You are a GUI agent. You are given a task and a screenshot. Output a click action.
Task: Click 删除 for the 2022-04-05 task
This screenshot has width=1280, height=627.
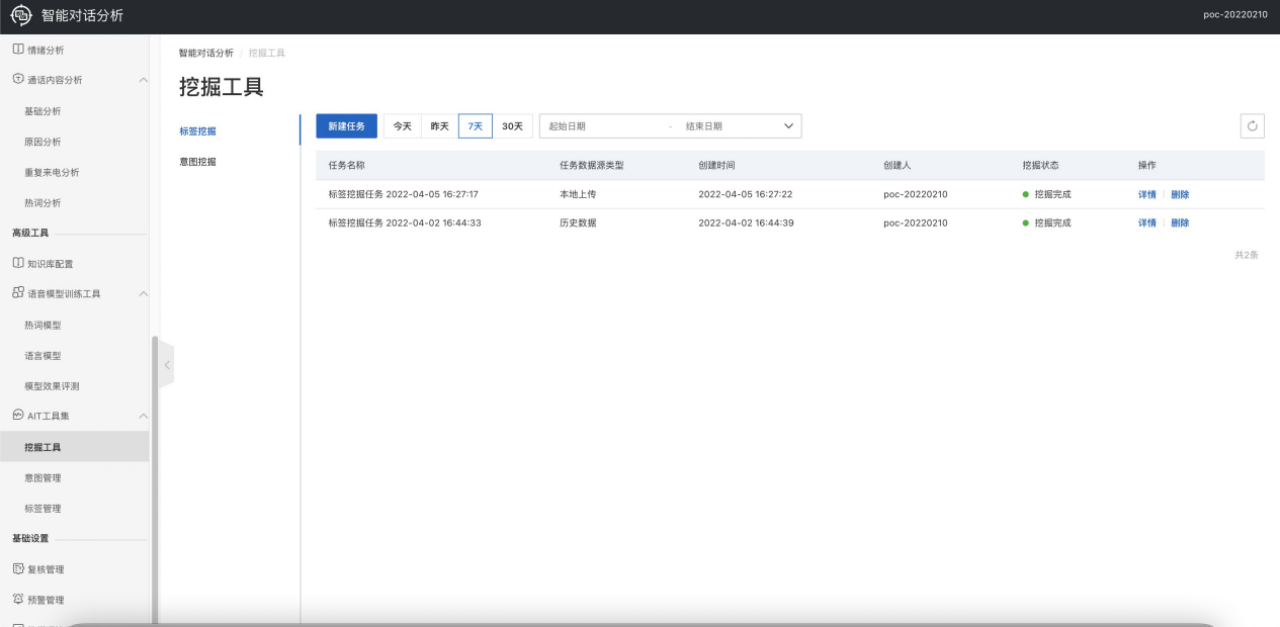coord(1180,194)
